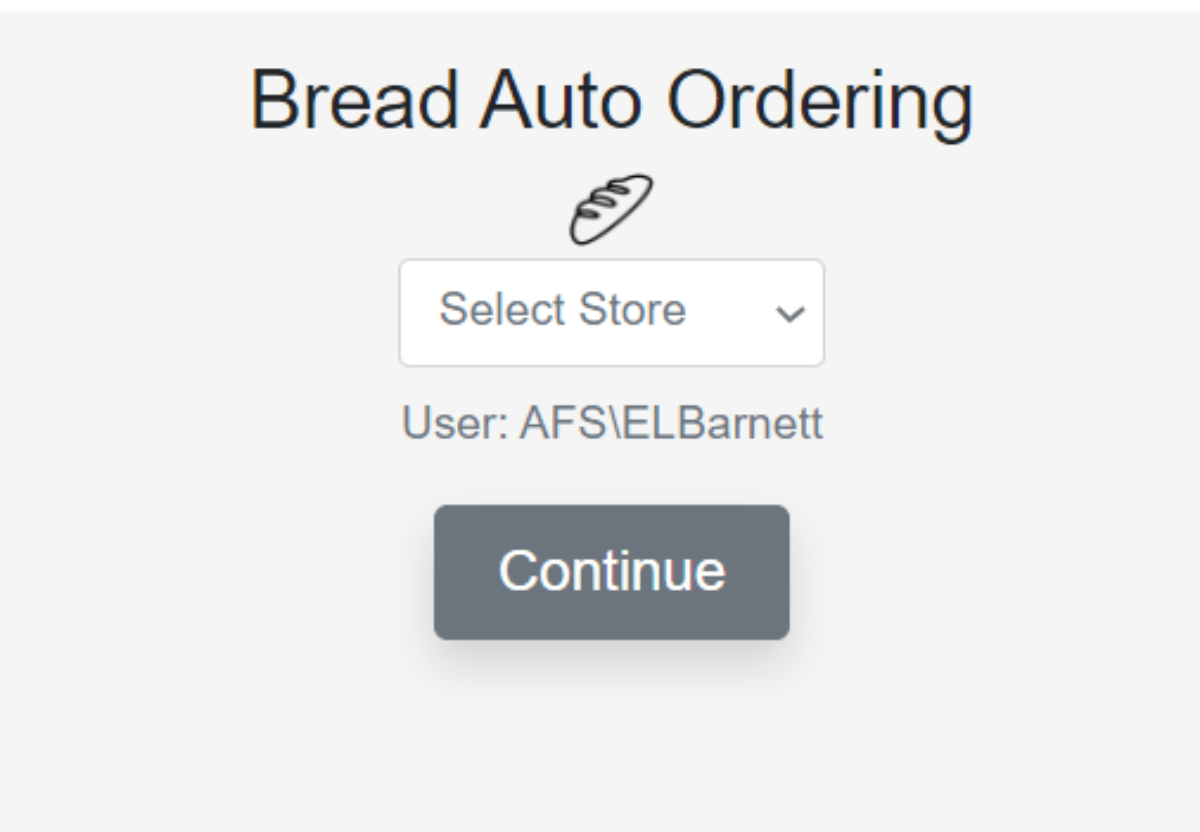Select the 'Select Store' placeholder text
Screen dimensions: 1200x832
[x=563, y=310]
